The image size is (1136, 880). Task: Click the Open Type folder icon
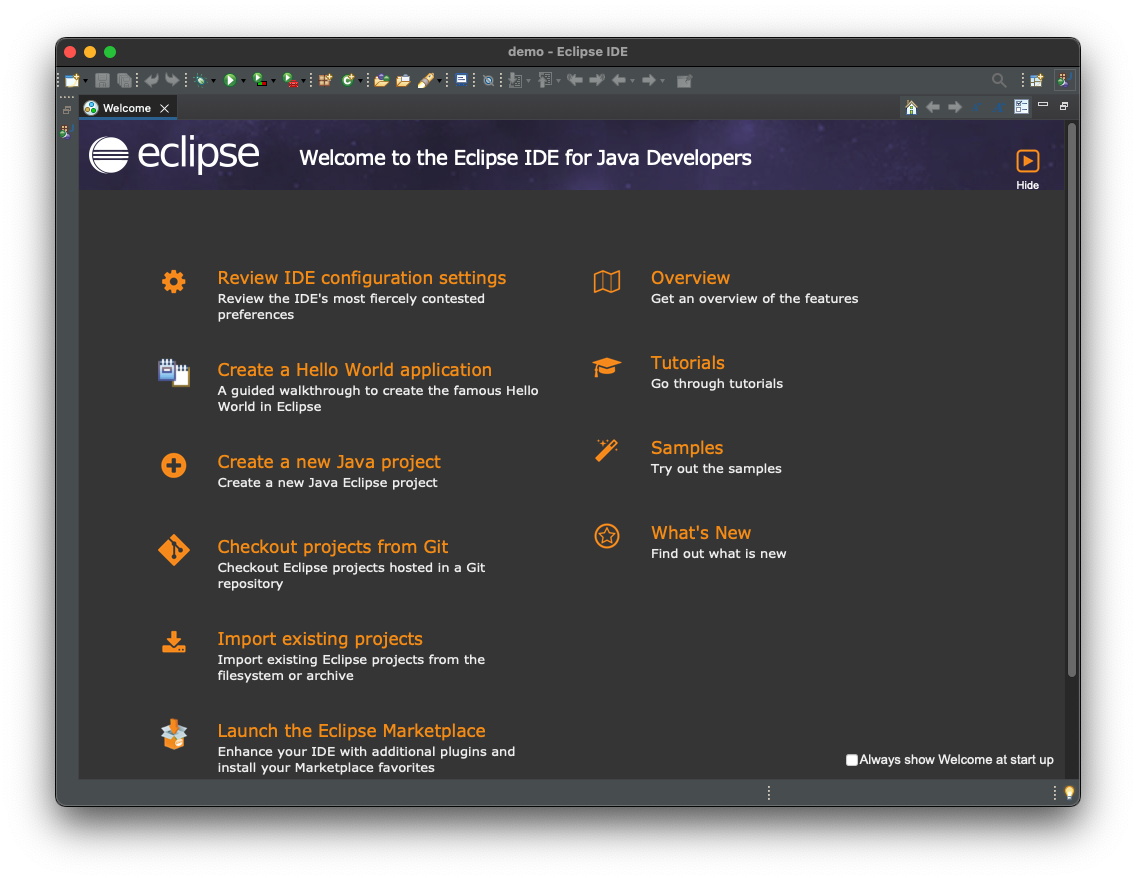pyautogui.click(x=381, y=80)
